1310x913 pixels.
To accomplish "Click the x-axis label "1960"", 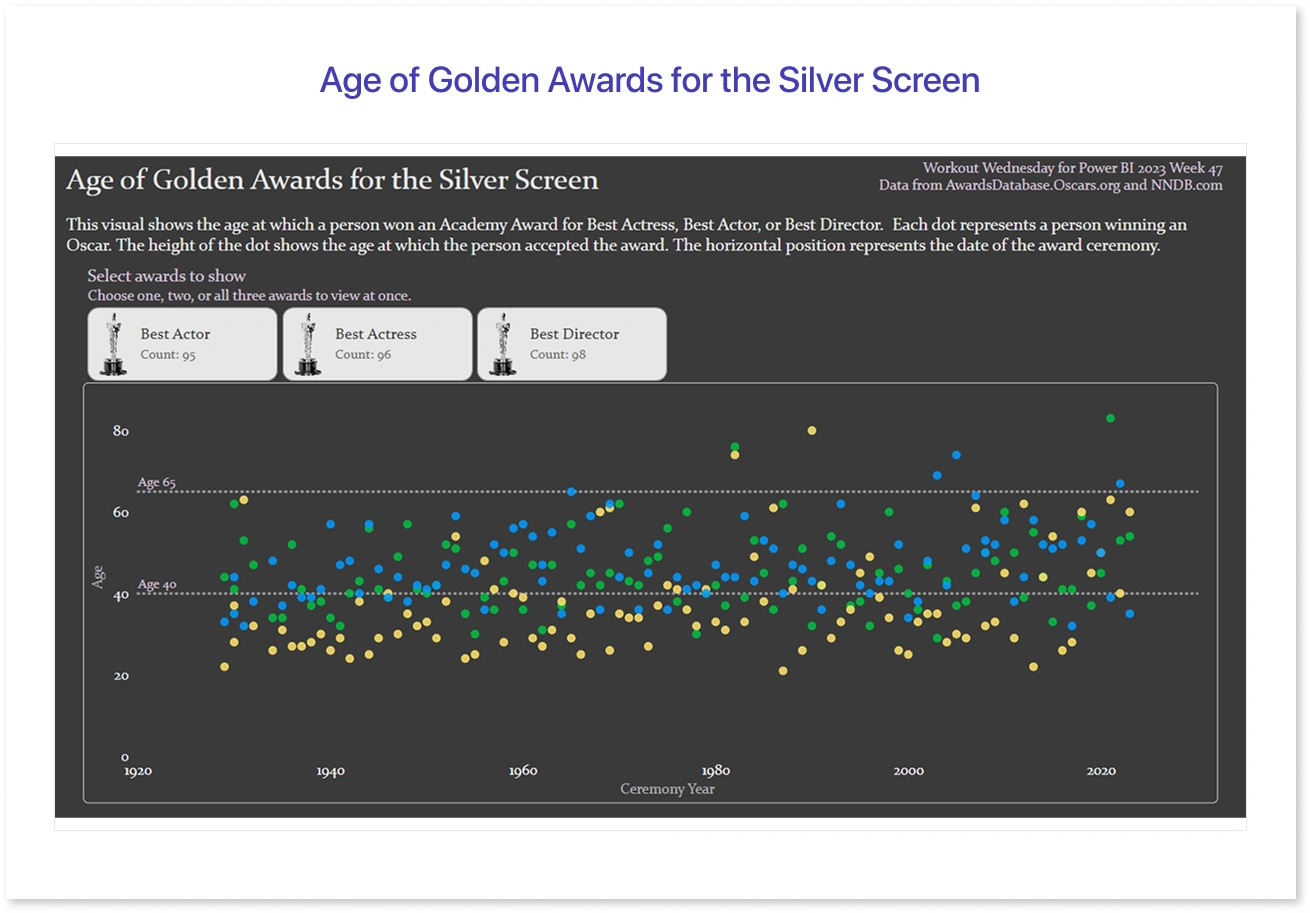I will pyautogui.click(x=523, y=771).
